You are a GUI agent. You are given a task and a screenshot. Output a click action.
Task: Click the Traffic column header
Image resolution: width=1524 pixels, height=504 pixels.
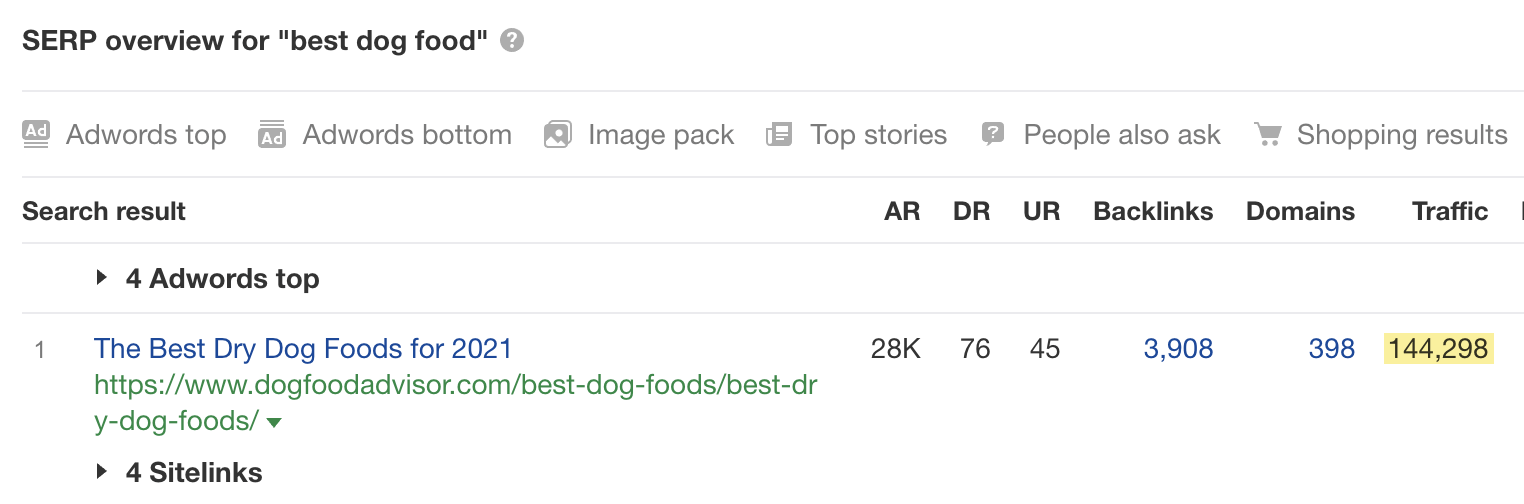1449,211
